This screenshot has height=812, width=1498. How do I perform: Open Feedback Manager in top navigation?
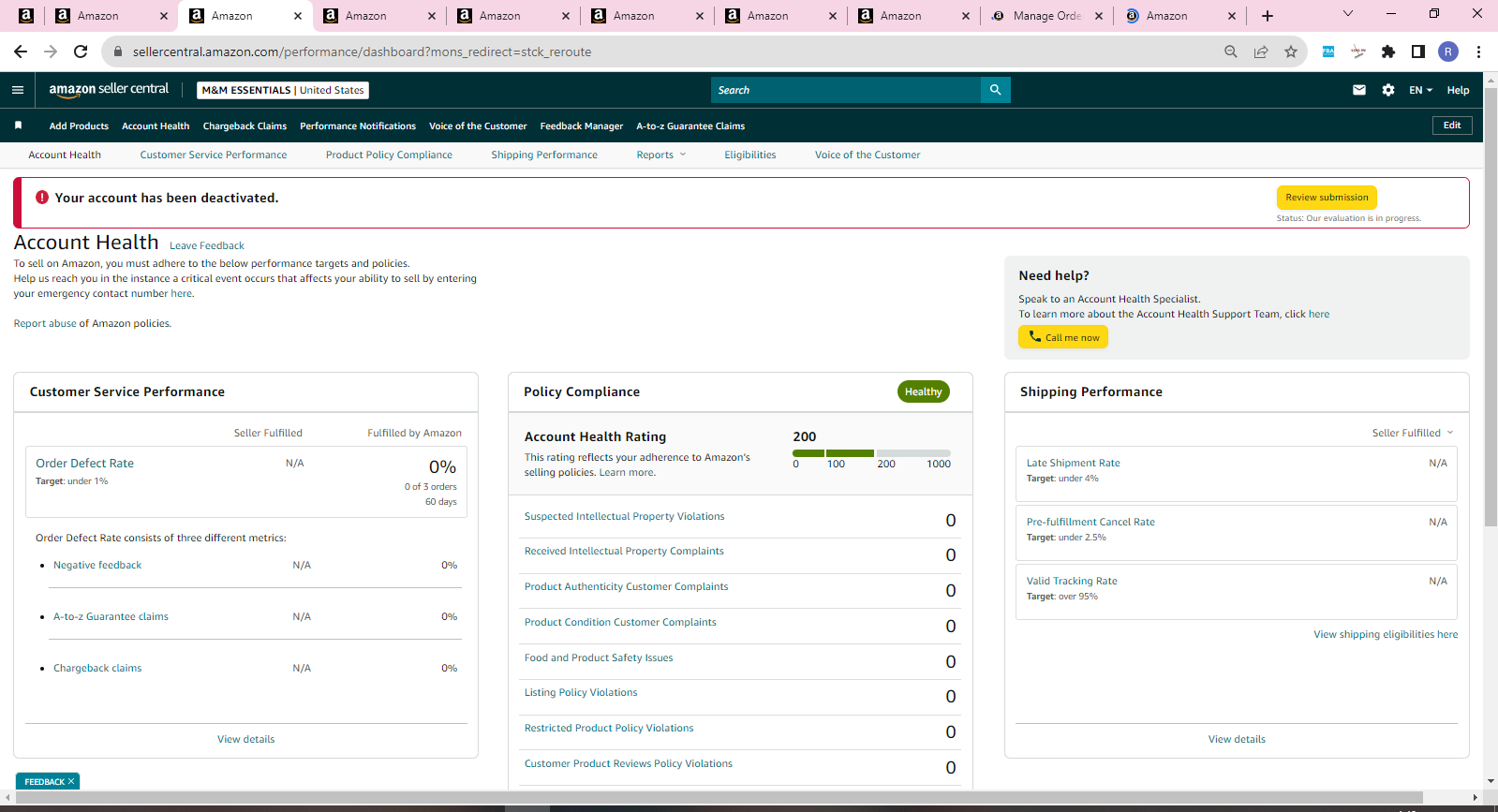click(582, 125)
